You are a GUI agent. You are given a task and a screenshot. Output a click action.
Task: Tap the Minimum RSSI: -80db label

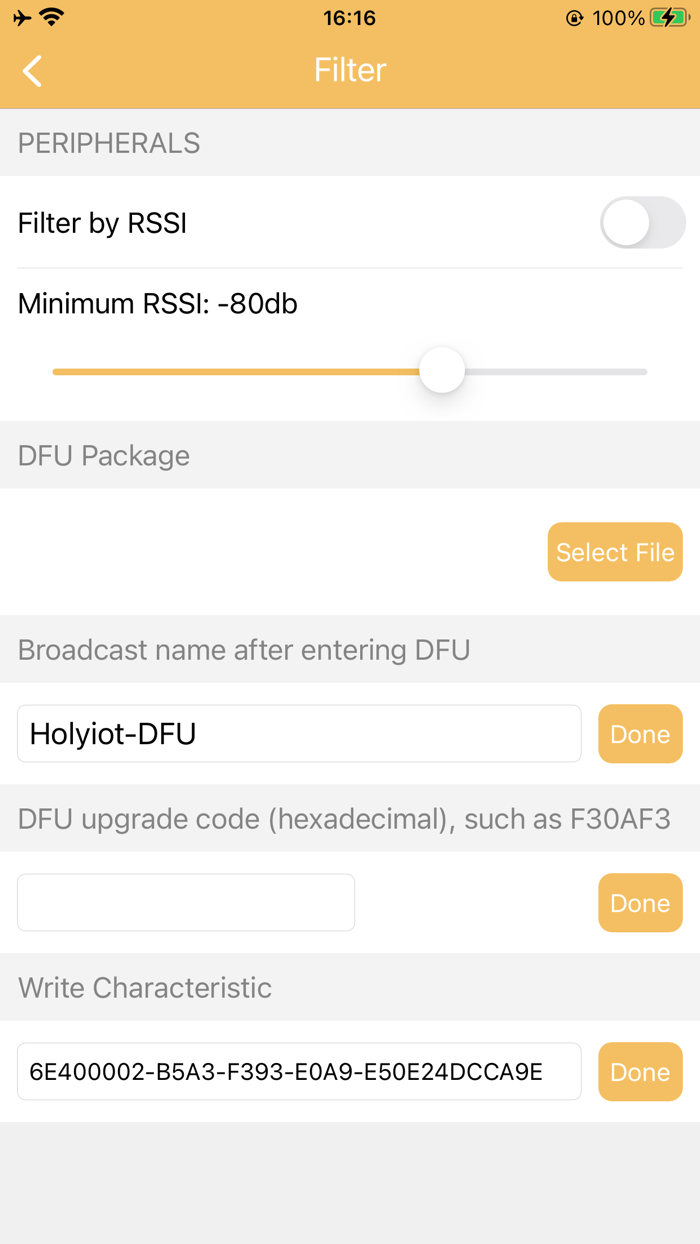[158, 303]
